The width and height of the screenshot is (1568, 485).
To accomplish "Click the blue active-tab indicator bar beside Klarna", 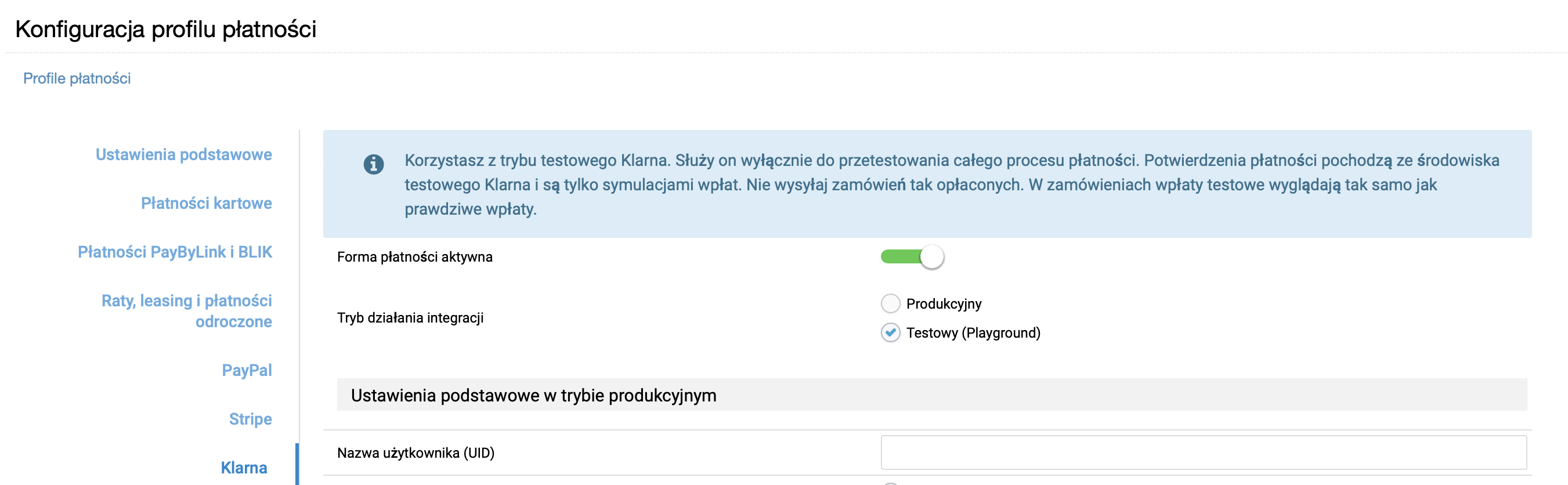I will (297, 465).
